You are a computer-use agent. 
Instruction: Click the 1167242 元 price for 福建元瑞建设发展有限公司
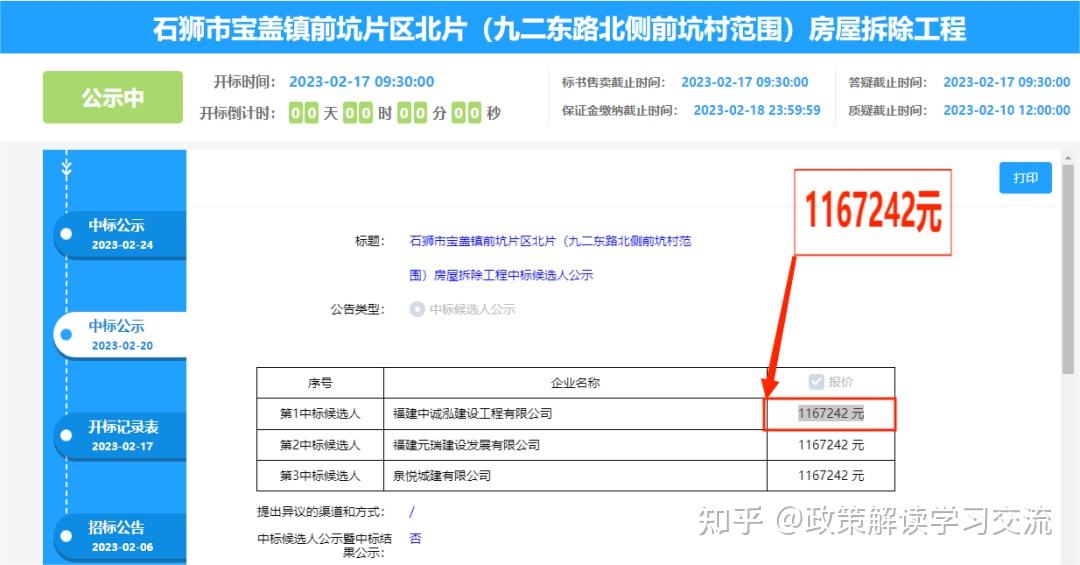click(x=831, y=445)
